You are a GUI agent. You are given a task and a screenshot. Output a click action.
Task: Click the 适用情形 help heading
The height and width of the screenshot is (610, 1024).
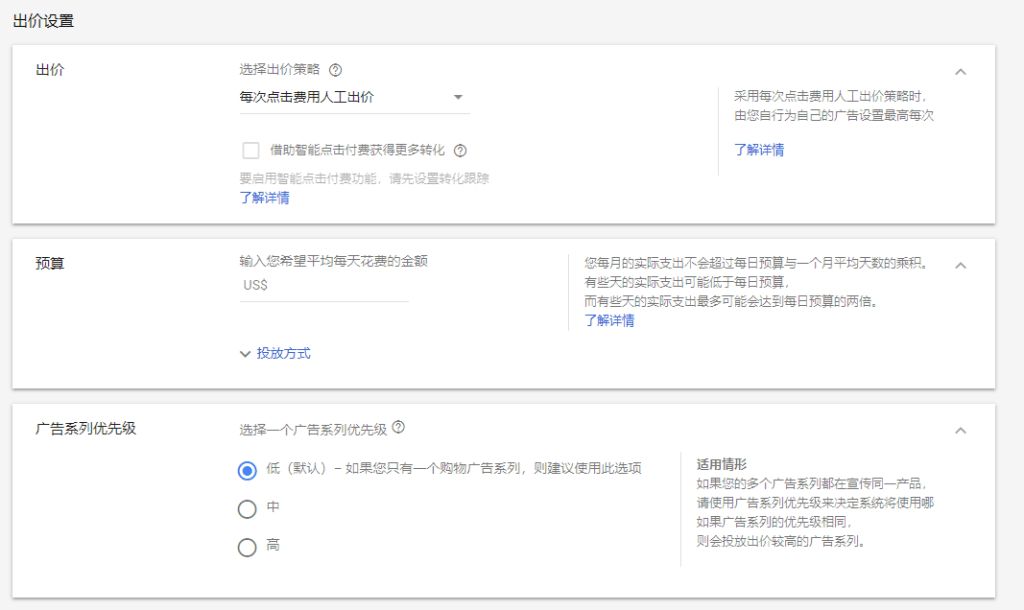pyautogui.click(x=722, y=464)
